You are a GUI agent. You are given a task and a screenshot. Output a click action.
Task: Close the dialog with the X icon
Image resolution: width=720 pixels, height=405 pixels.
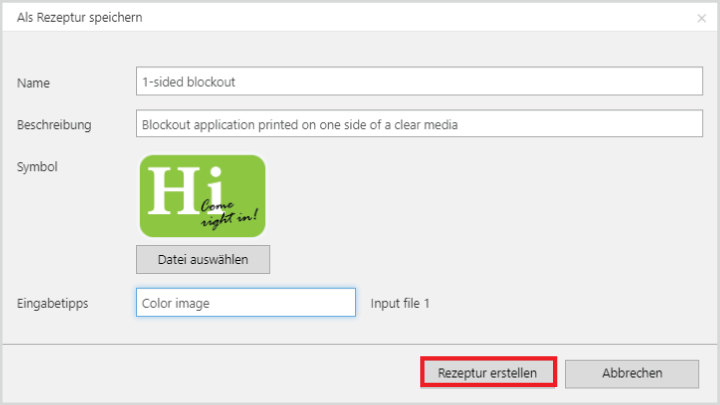click(701, 18)
